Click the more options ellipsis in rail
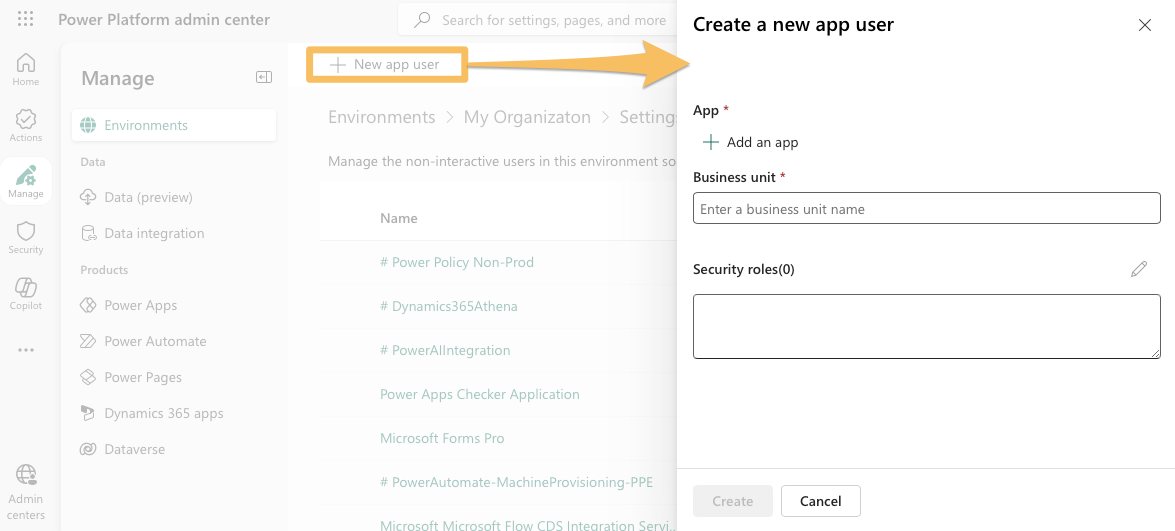The height and width of the screenshot is (531, 1175). 26,350
